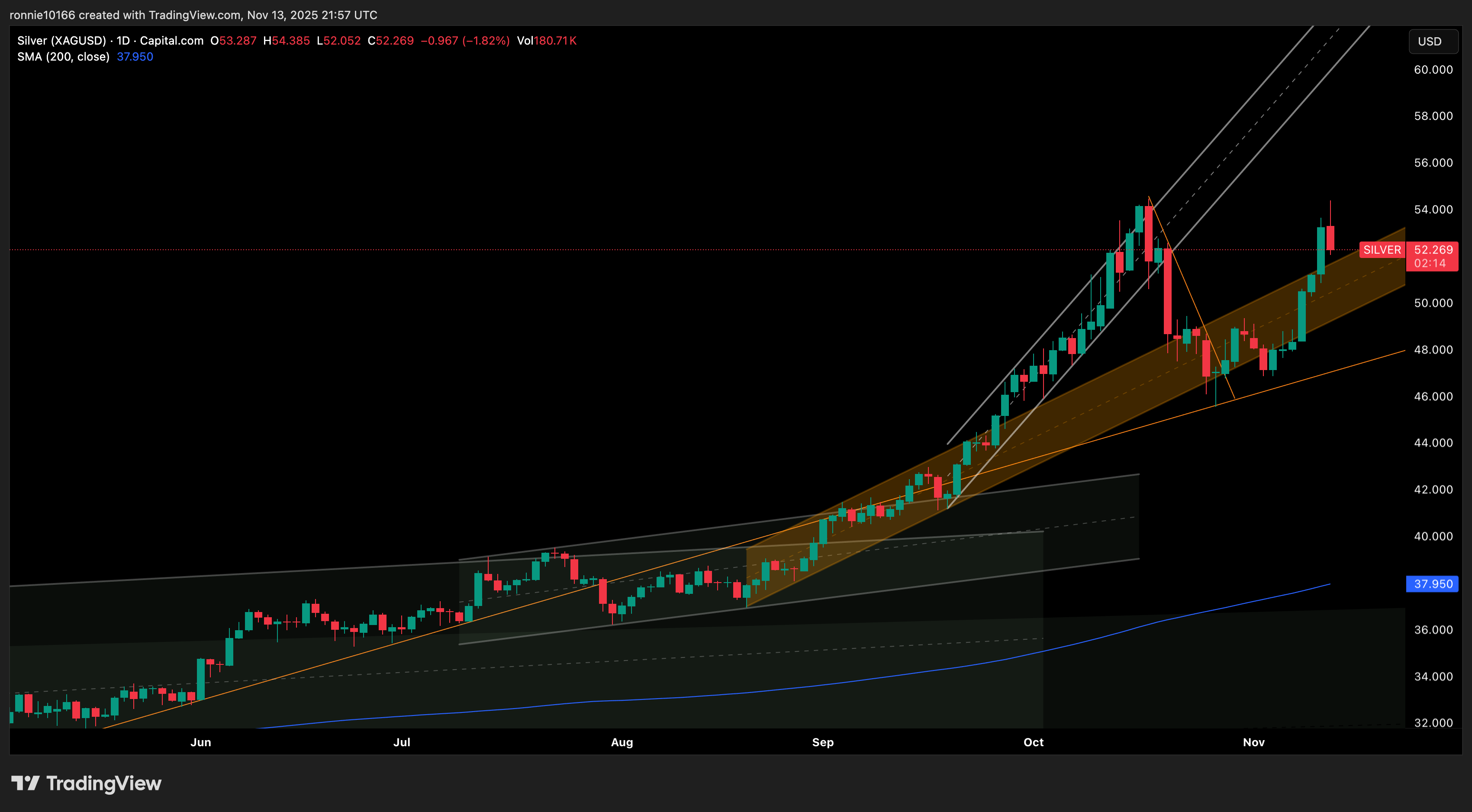
Task: Click the red 52.269 price label on the axis
Action: coord(1432,250)
